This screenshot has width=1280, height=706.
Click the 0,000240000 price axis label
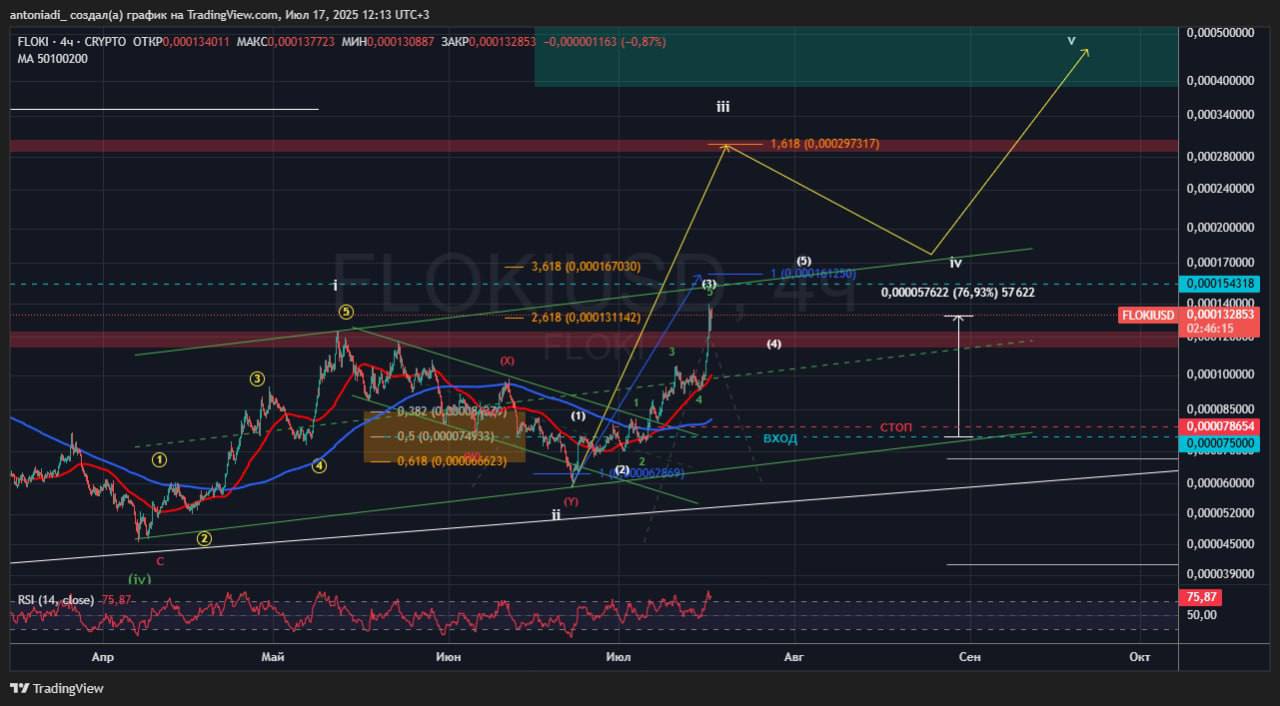[1220, 188]
